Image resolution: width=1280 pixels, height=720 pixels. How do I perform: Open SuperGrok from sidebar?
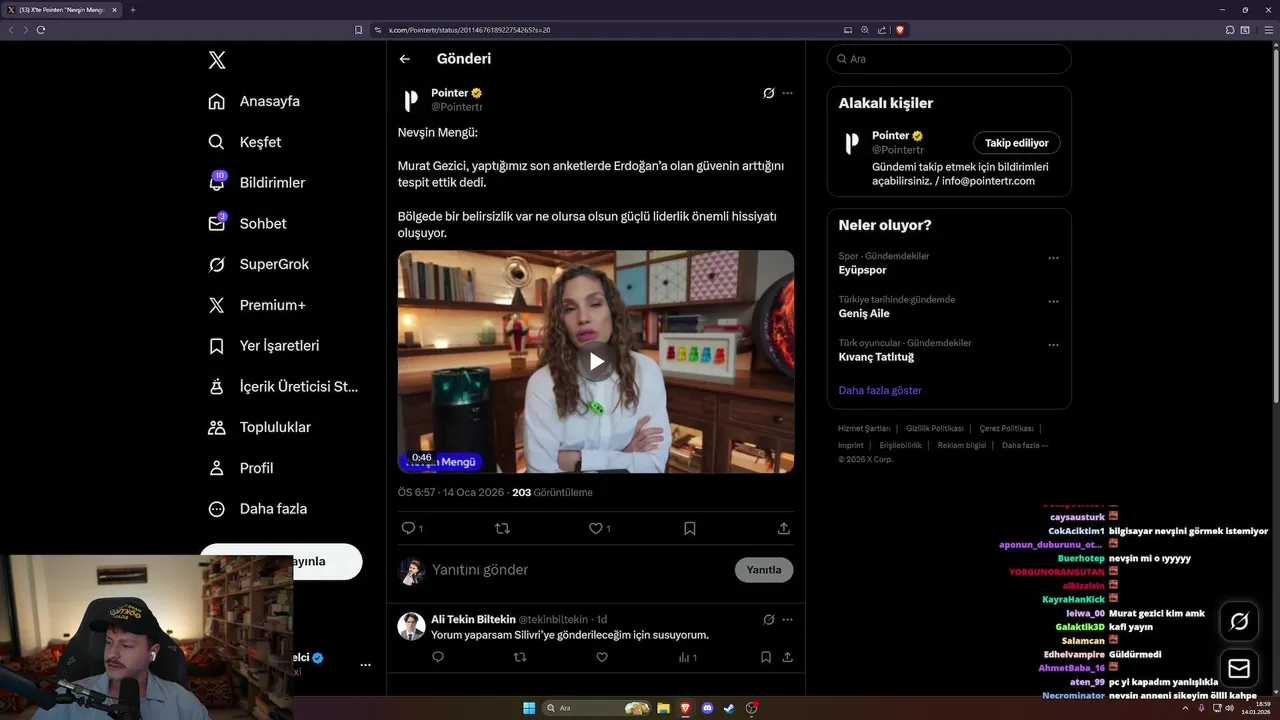click(258, 265)
